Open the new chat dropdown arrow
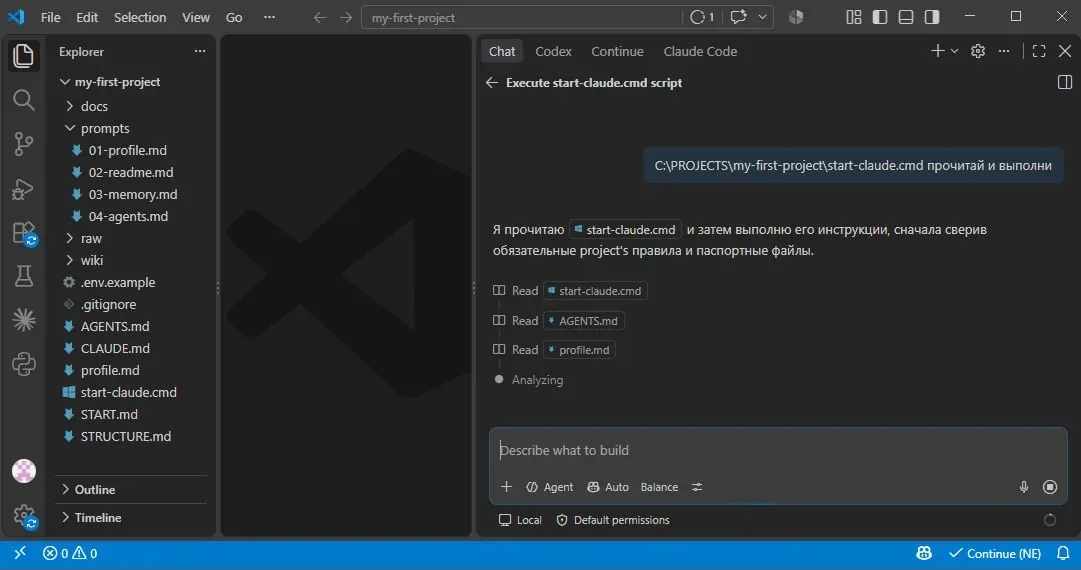1081x570 pixels. pyautogui.click(x=954, y=51)
